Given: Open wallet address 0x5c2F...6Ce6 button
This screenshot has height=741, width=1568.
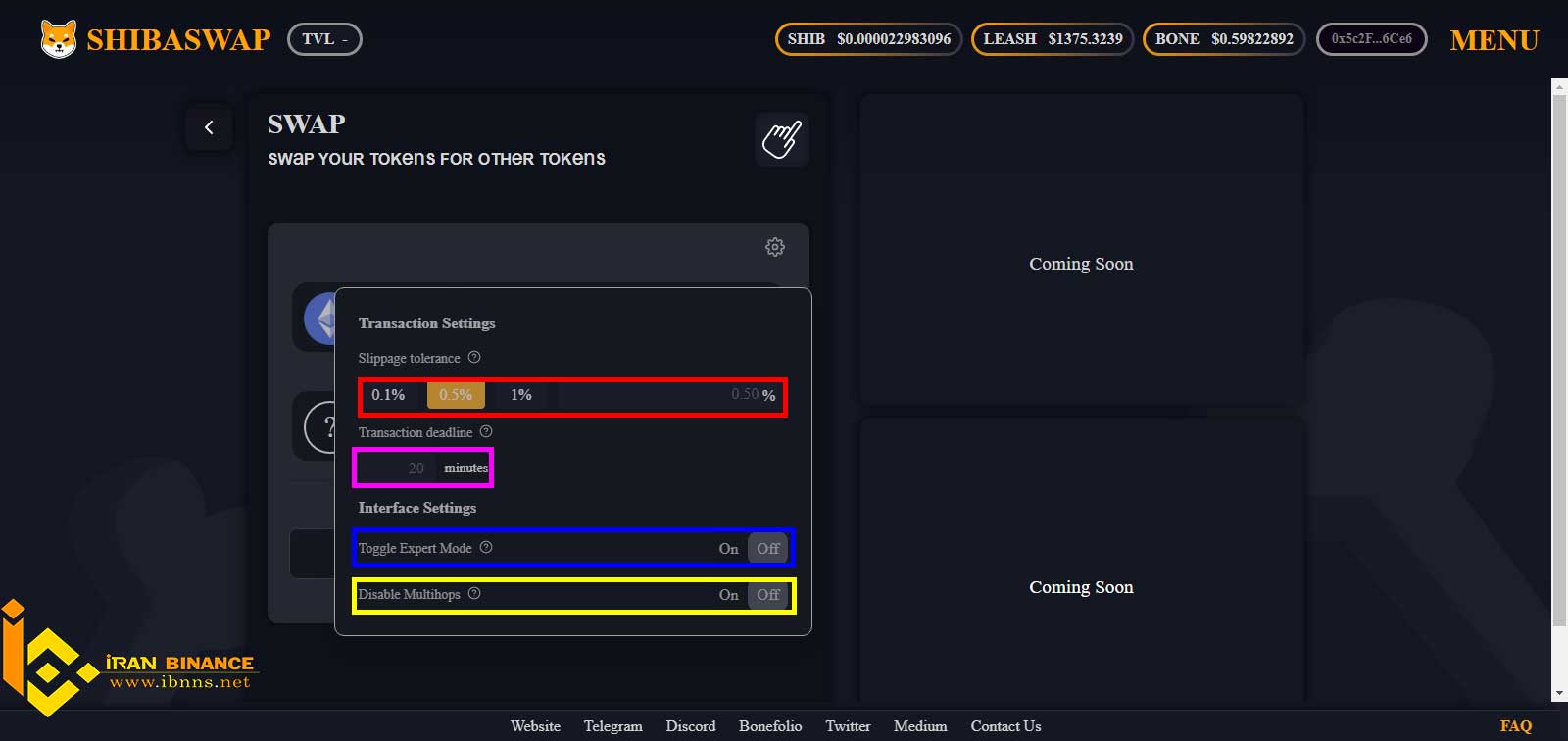Looking at the screenshot, I should click(x=1371, y=39).
